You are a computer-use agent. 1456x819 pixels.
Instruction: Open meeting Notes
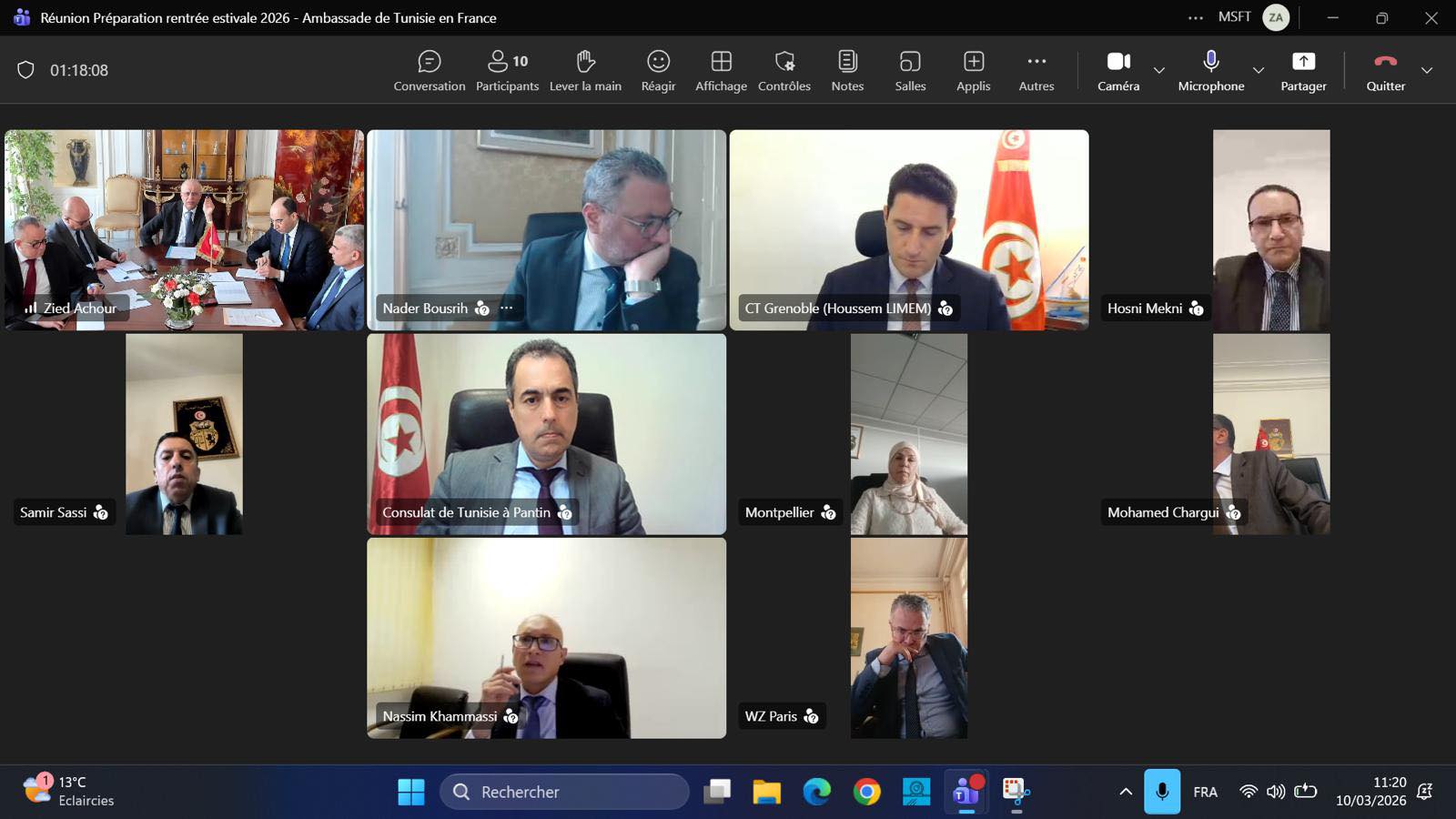(847, 71)
